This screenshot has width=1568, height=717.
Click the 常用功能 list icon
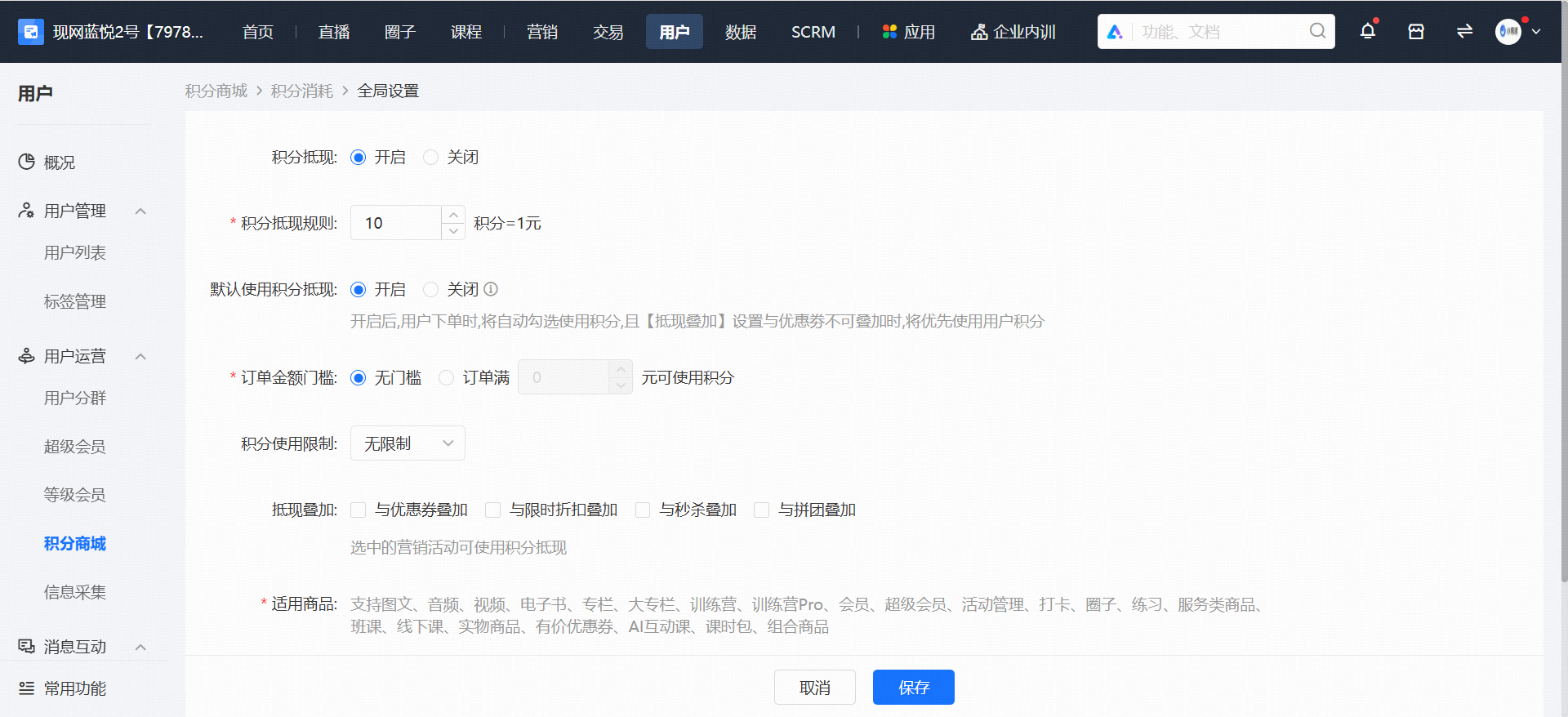(x=27, y=688)
